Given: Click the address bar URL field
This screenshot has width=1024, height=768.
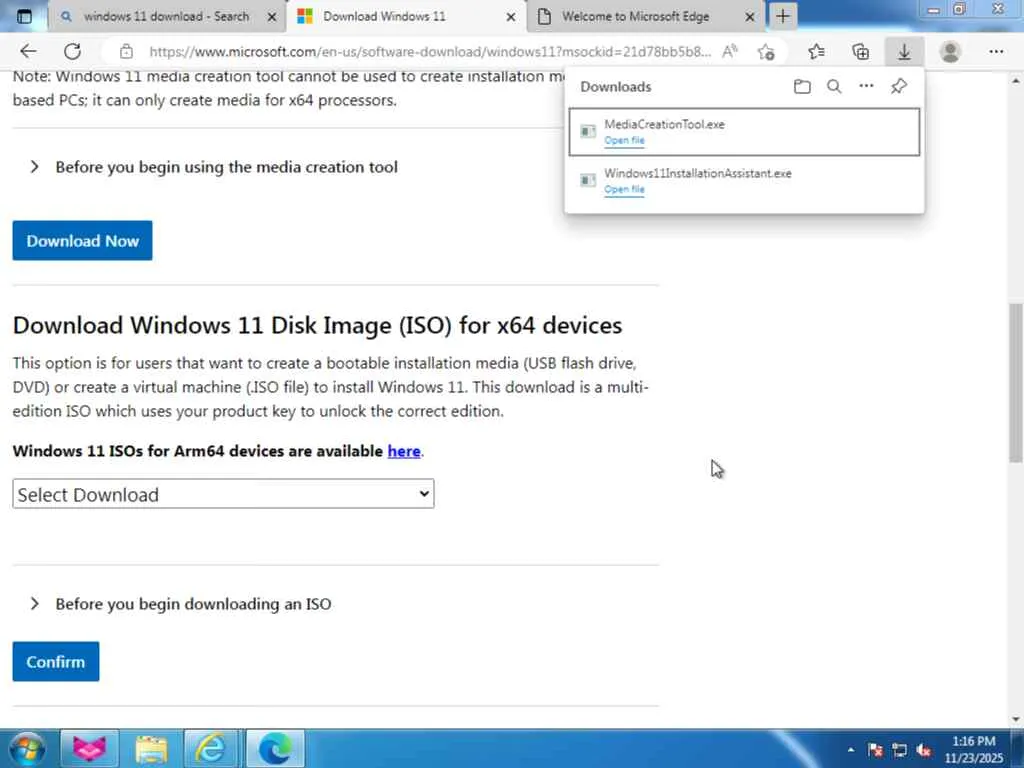Looking at the screenshot, I should [x=430, y=52].
